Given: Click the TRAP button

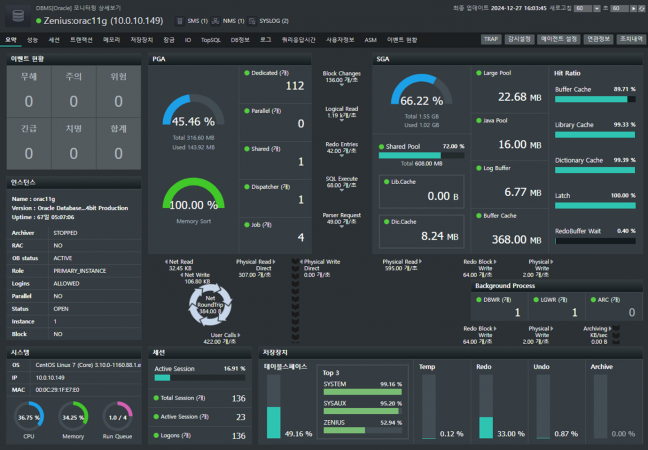Looking at the screenshot, I should [491, 39].
